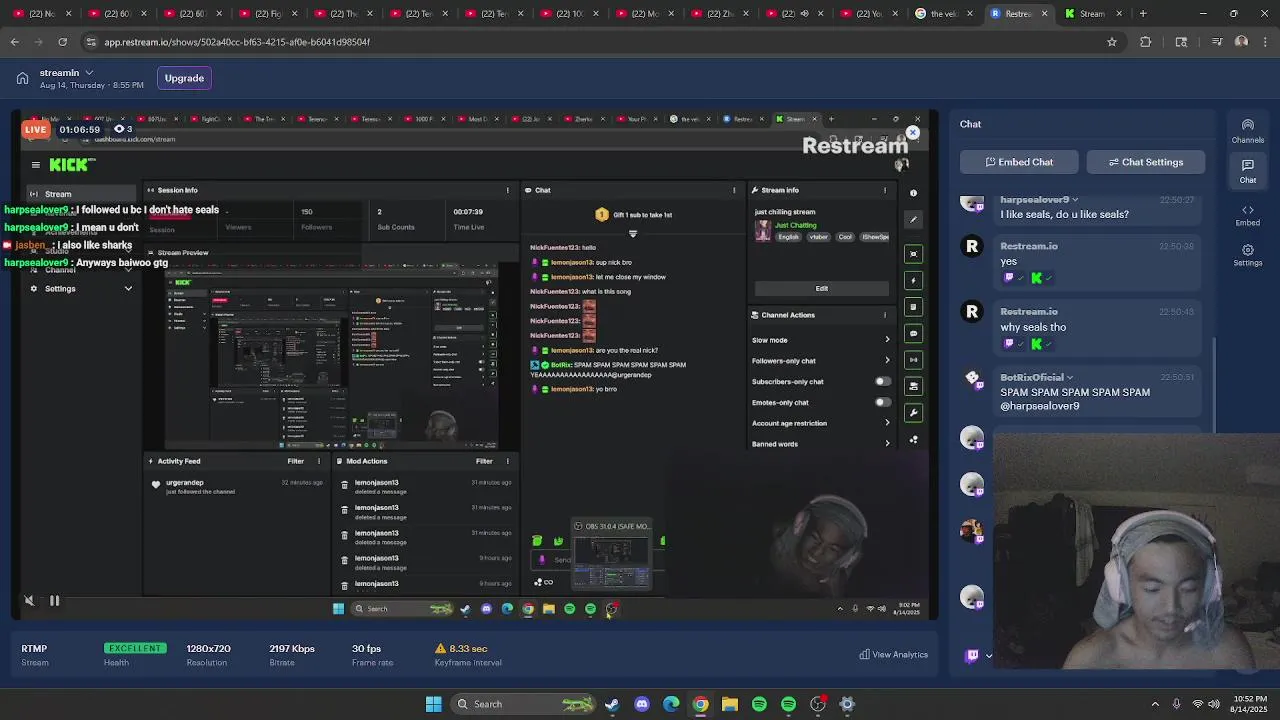
Task: Click the Kick wrench tool icon in preview
Action: click(913, 412)
